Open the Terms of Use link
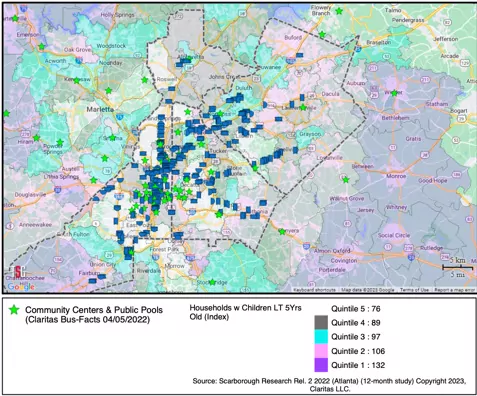Image resolution: width=477 pixels, height=396 pixels. point(414,290)
